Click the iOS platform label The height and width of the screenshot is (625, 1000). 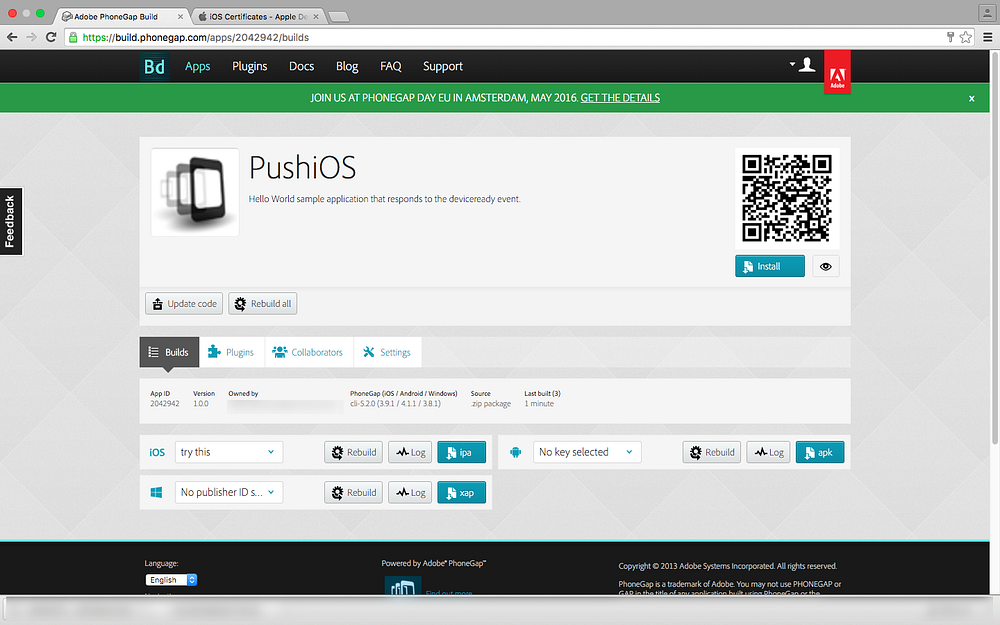click(x=157, y=452)
